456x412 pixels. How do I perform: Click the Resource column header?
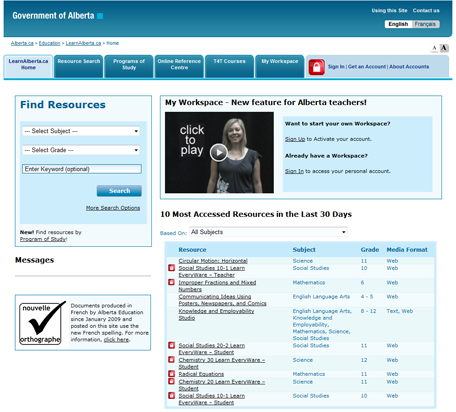[x=192, y=250]
